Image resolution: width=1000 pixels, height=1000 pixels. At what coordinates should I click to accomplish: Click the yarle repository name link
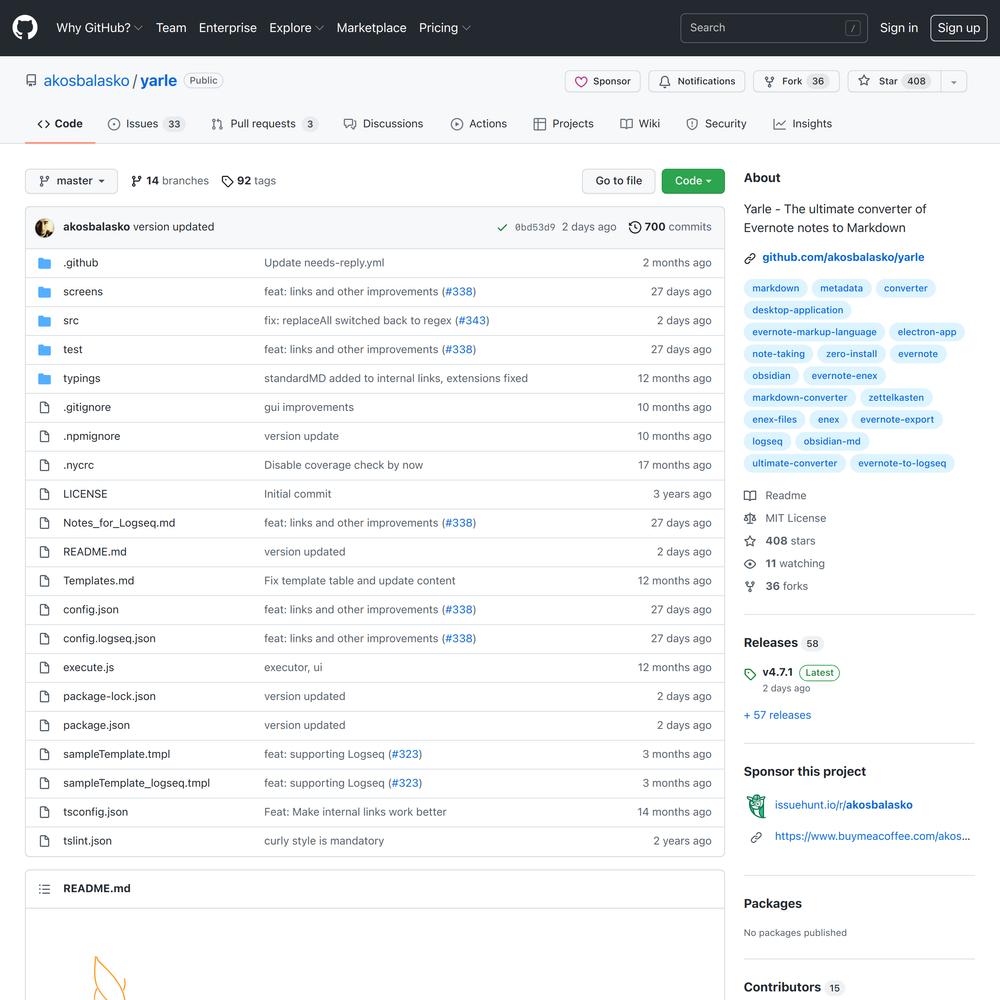pos(158,81)
